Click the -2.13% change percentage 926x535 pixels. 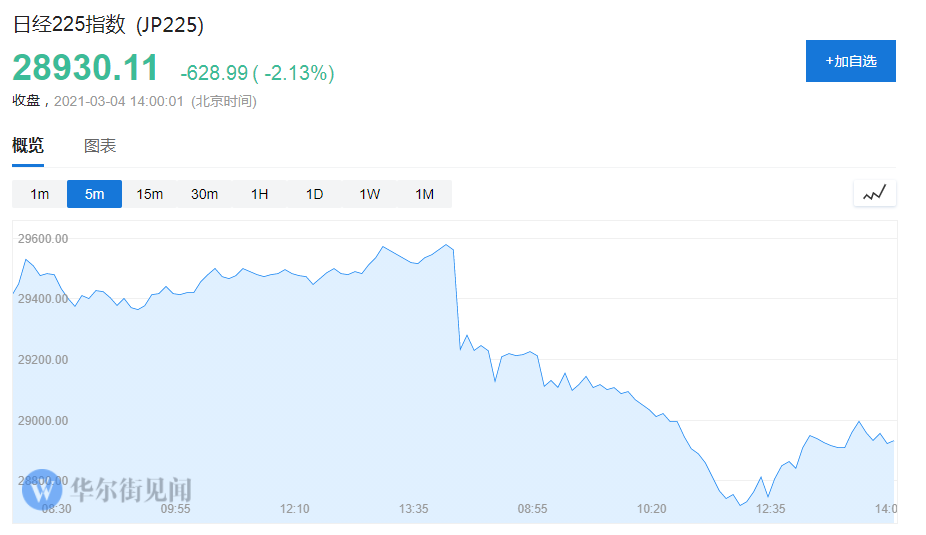pyautogui.click(x=299, y=73)
